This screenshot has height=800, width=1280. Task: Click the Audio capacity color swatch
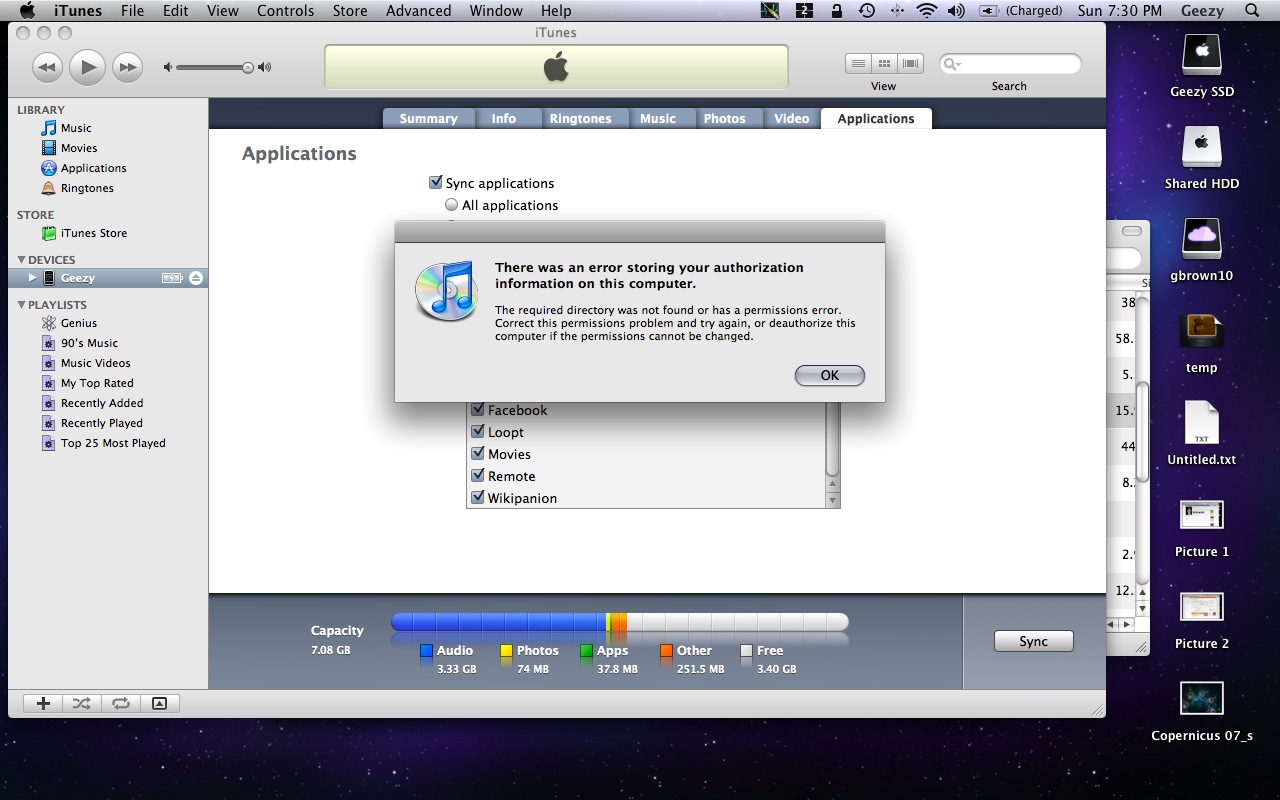(426, 651)
